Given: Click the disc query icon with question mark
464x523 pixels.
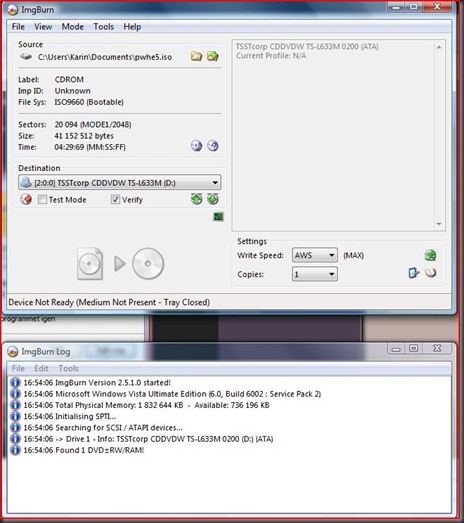Looking at the screenshot, I should click(x=213, y=146).
